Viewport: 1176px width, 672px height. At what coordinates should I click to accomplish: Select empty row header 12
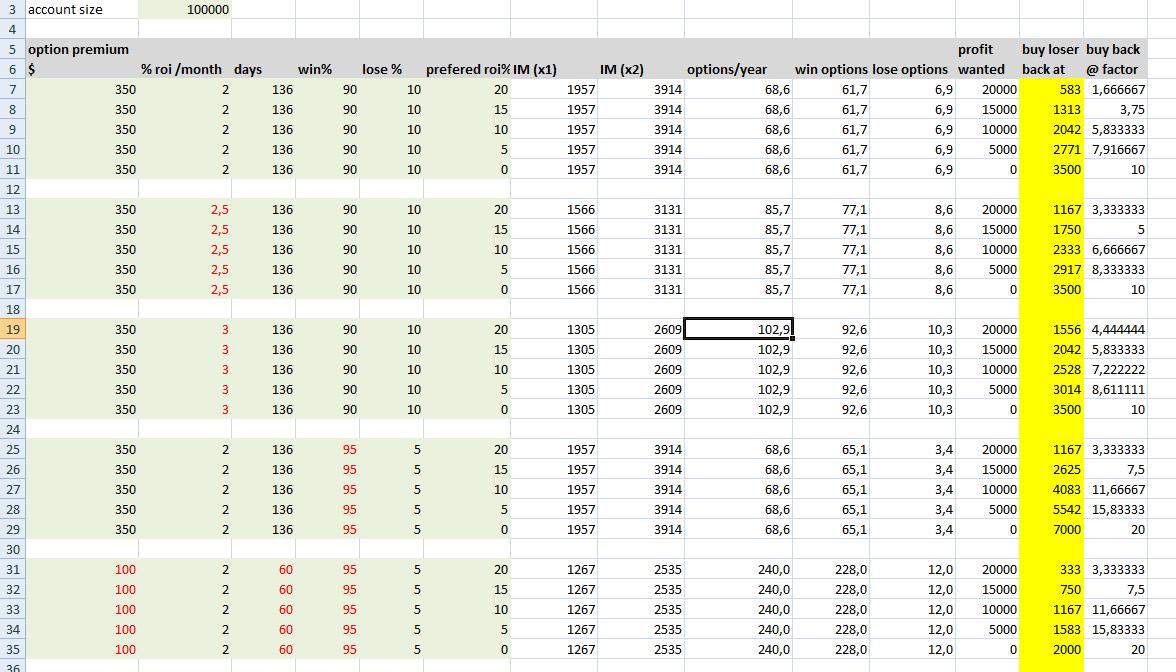(x=13, y=189)
